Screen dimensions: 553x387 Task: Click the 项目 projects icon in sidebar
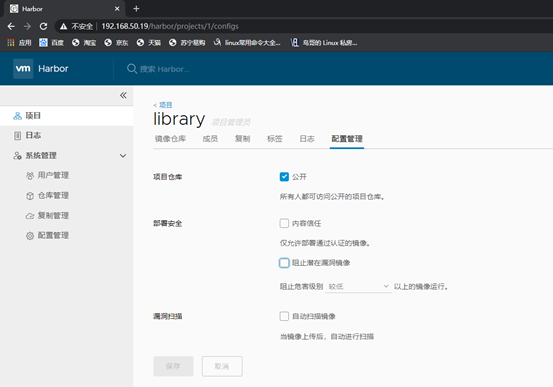(17, 116)
